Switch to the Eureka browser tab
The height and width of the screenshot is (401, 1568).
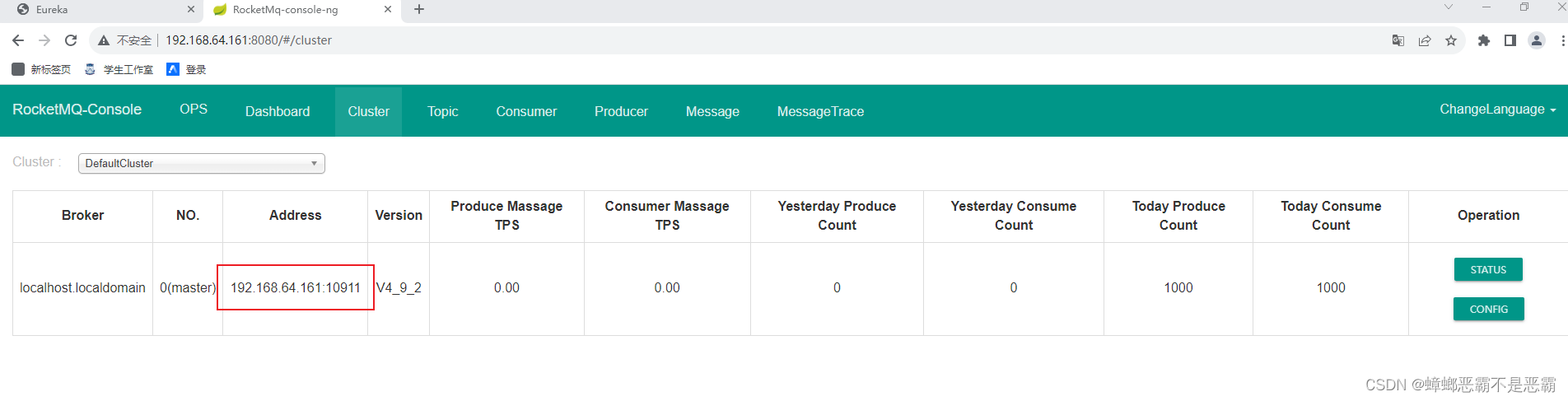coord(105,10)
